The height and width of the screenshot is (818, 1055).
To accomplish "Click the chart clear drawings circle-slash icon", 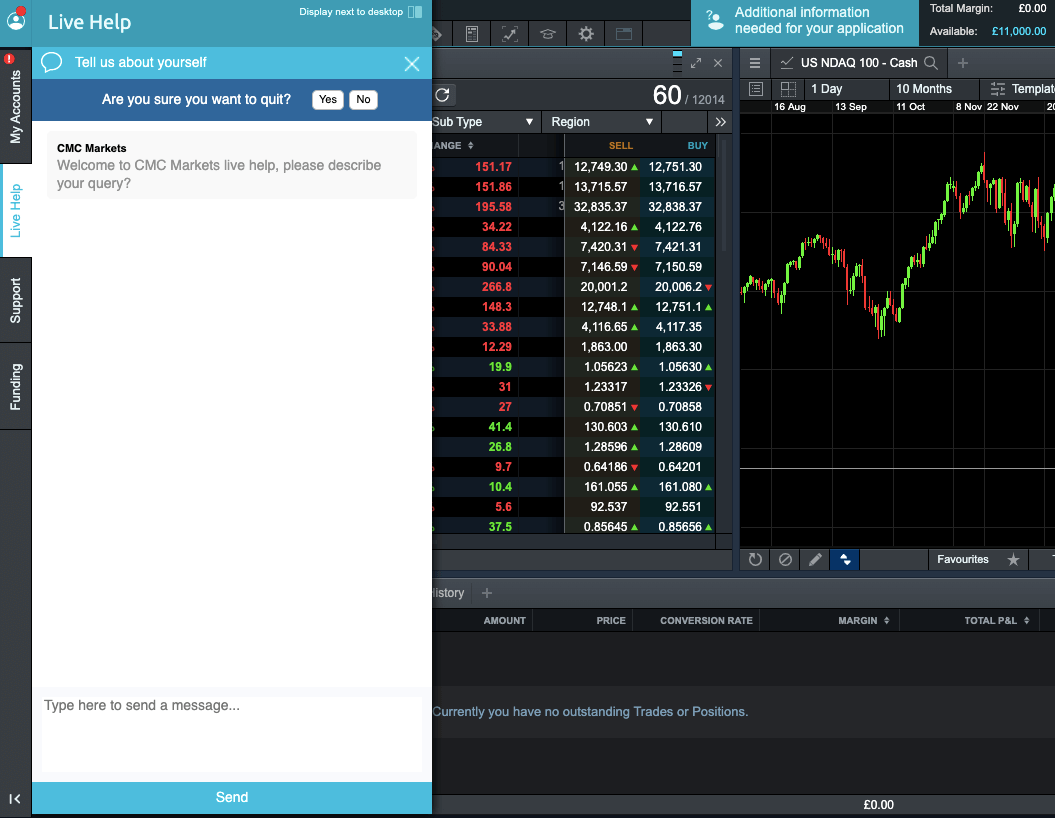I will [785, 560].
